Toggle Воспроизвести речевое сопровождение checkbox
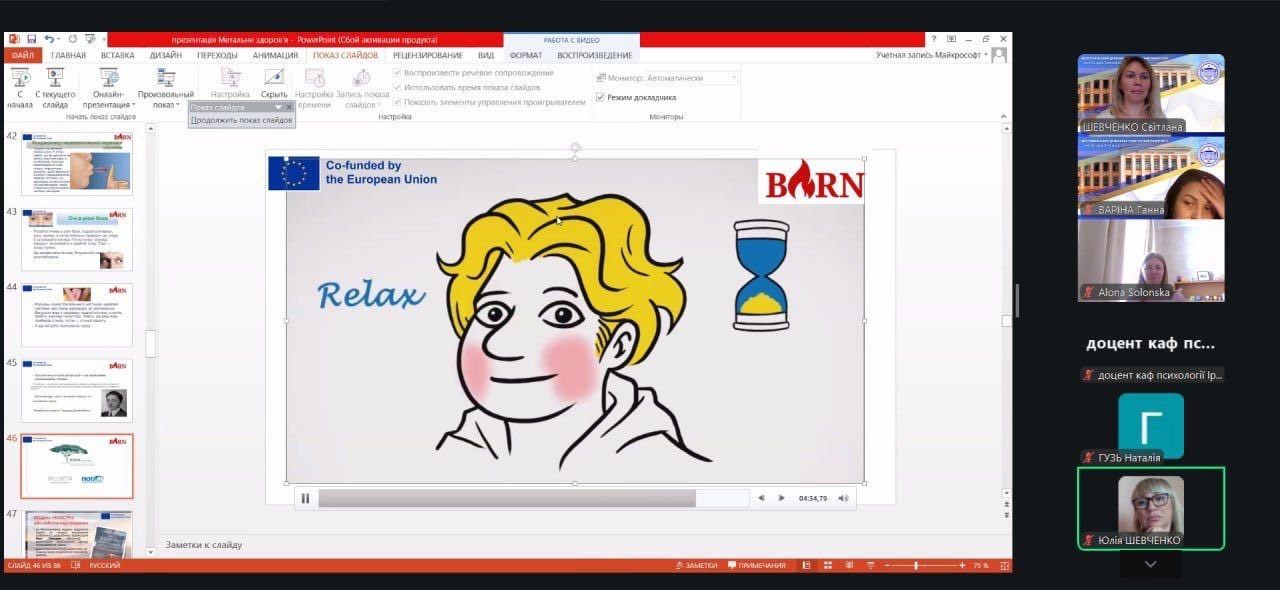 [x=398, y=73]
